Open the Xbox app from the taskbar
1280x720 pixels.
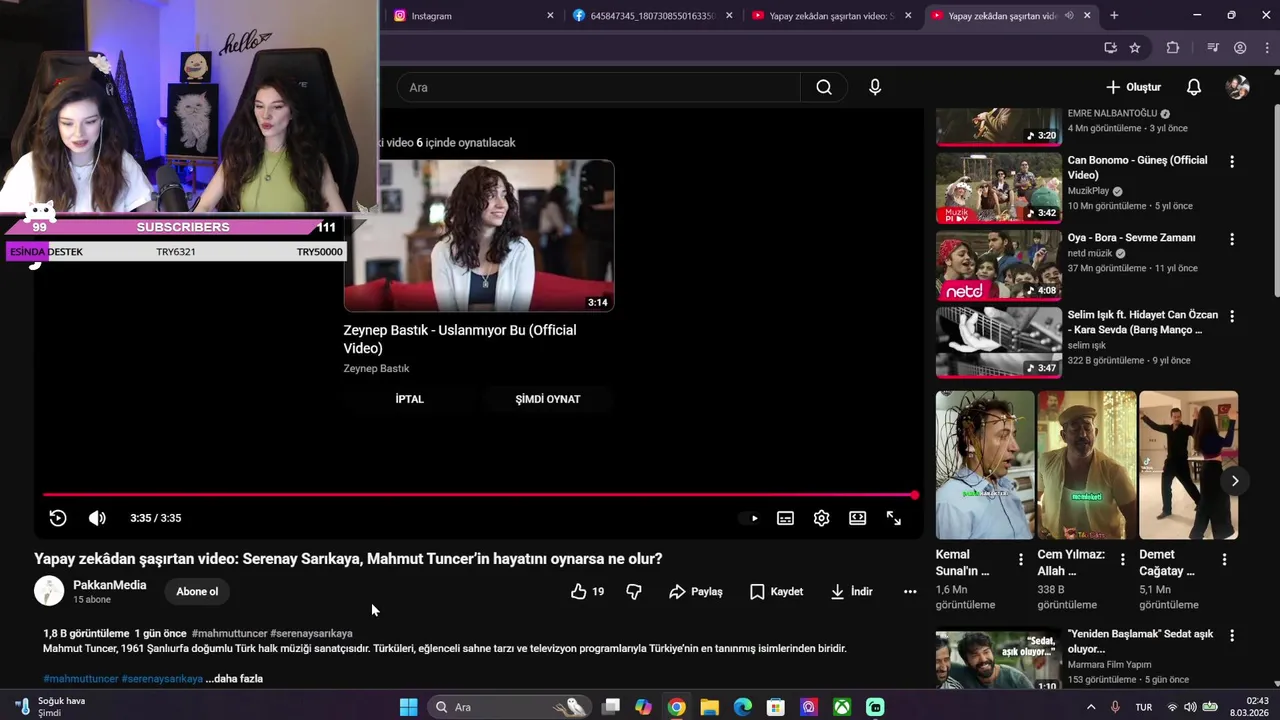tap(843, 707)
